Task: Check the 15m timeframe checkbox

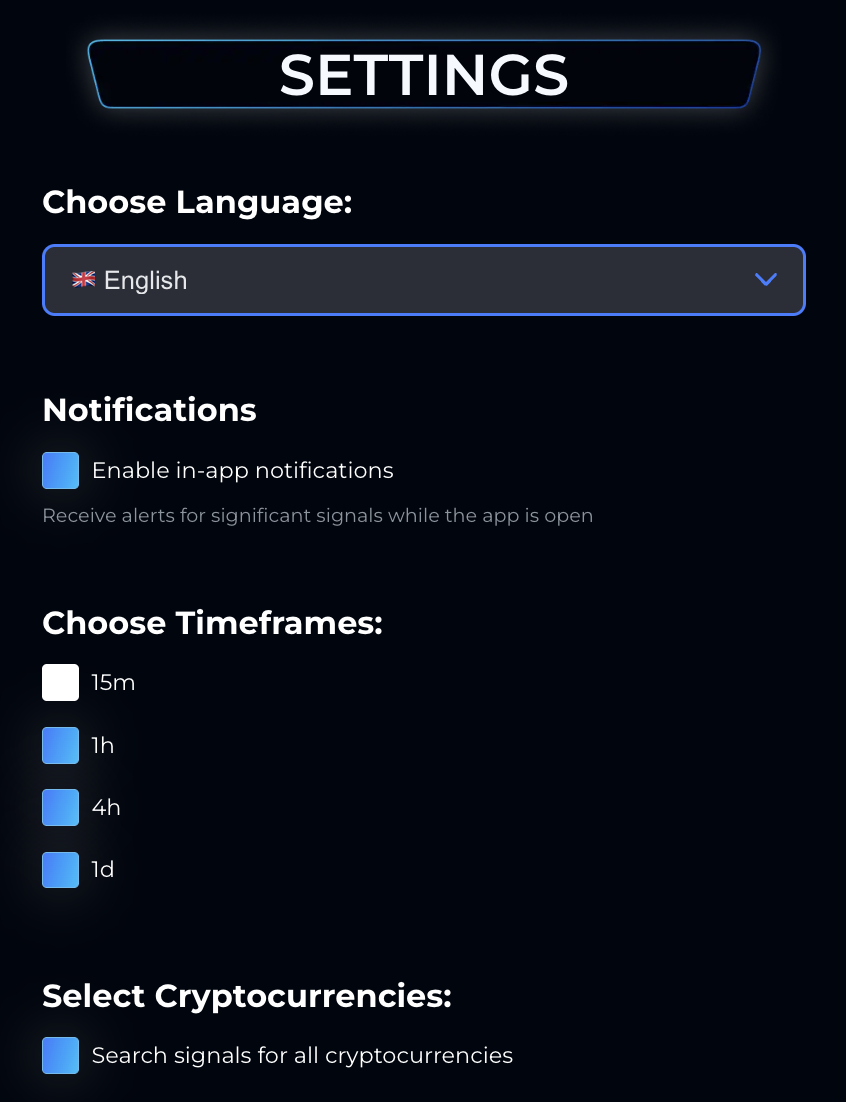Action: pyautogui.click(x=61, y=683)
